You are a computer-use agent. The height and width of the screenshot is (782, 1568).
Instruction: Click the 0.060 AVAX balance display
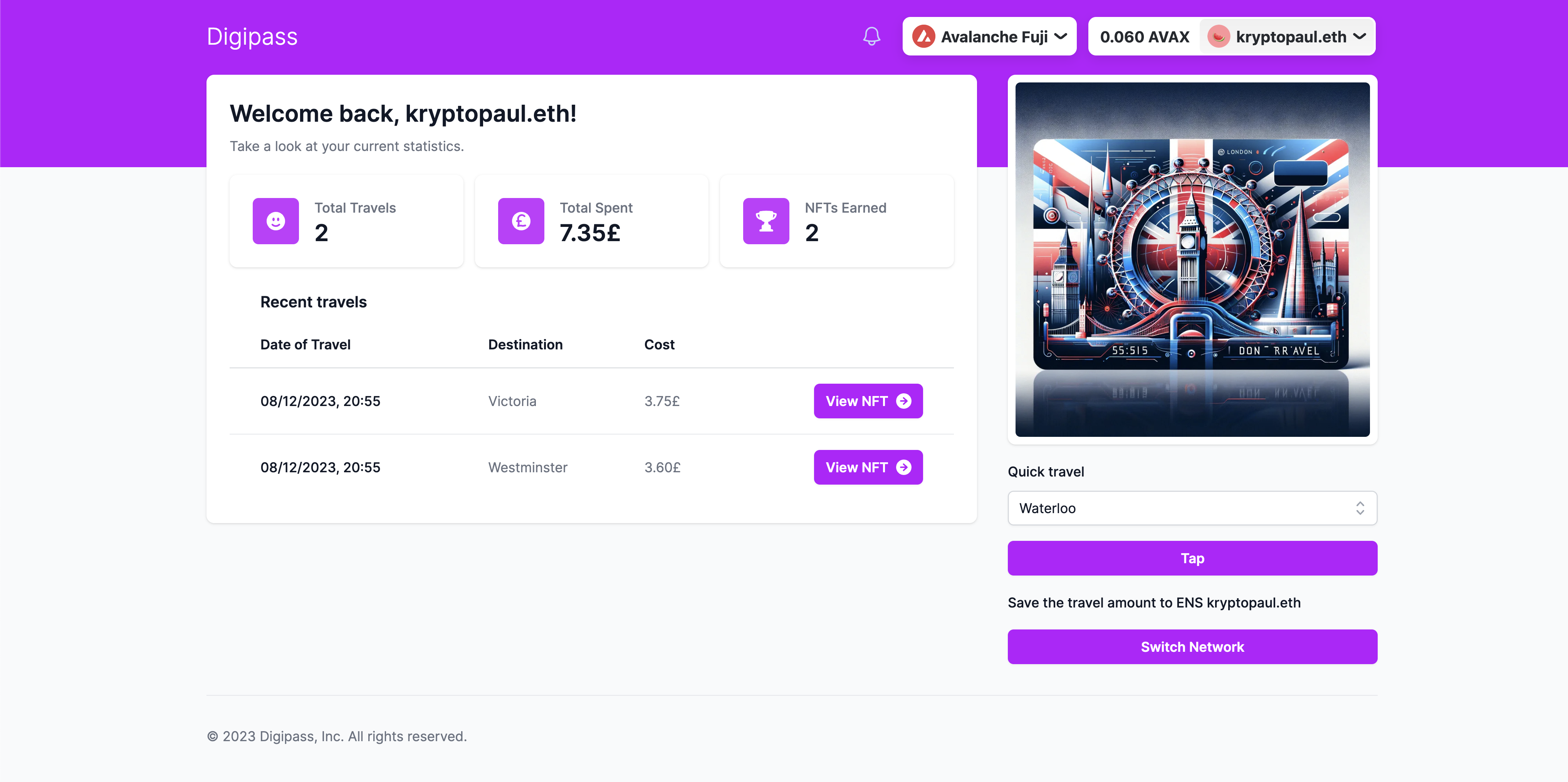pyautogui.click(x=1144, y=37)
